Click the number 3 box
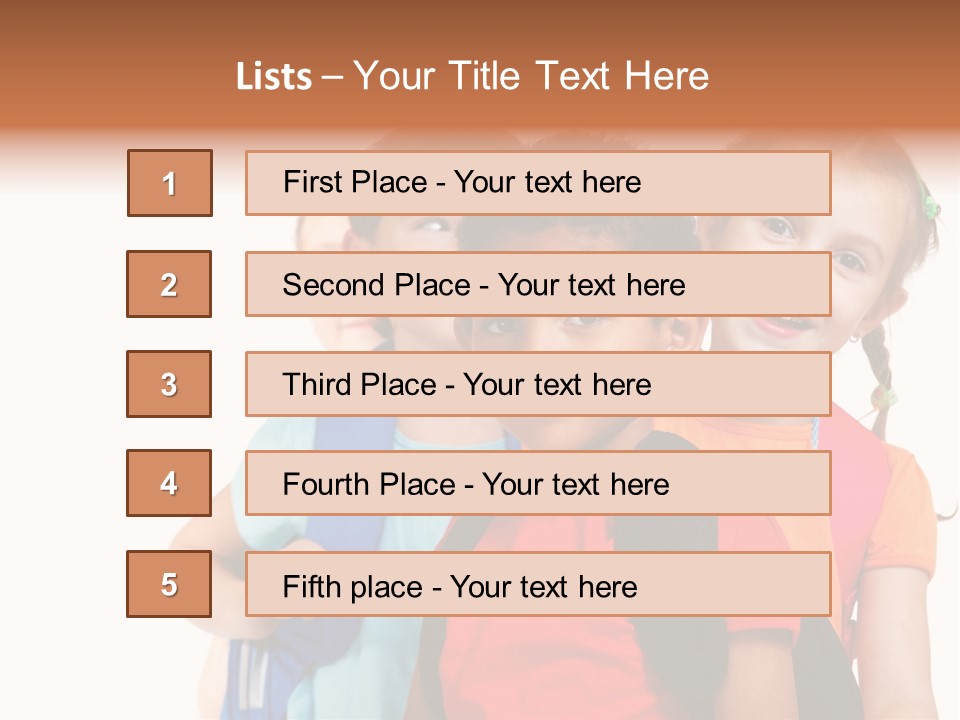This screenshot has width=960, height=720. tap(169, 384)
